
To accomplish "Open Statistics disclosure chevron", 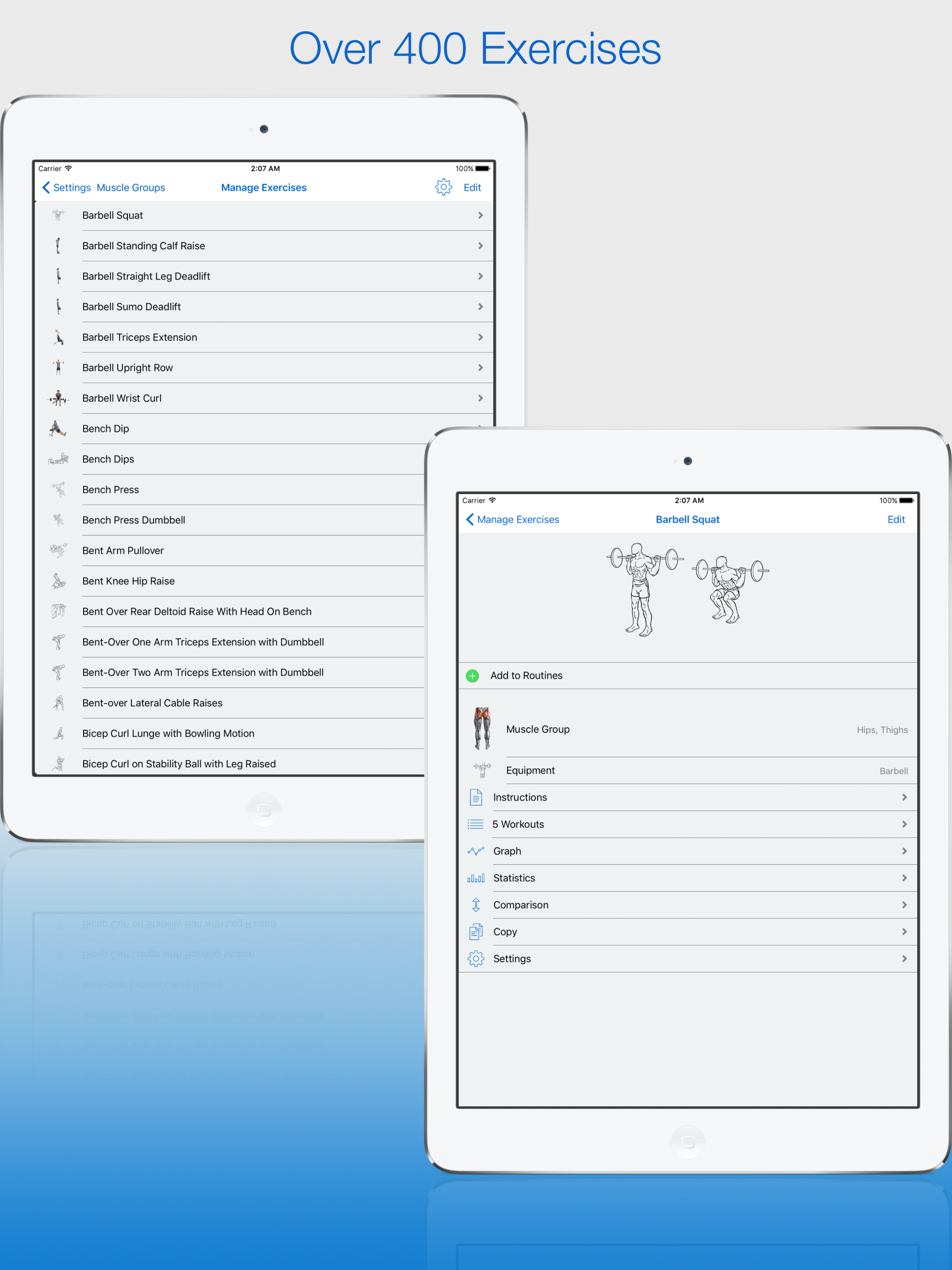I will click(904, 878).
